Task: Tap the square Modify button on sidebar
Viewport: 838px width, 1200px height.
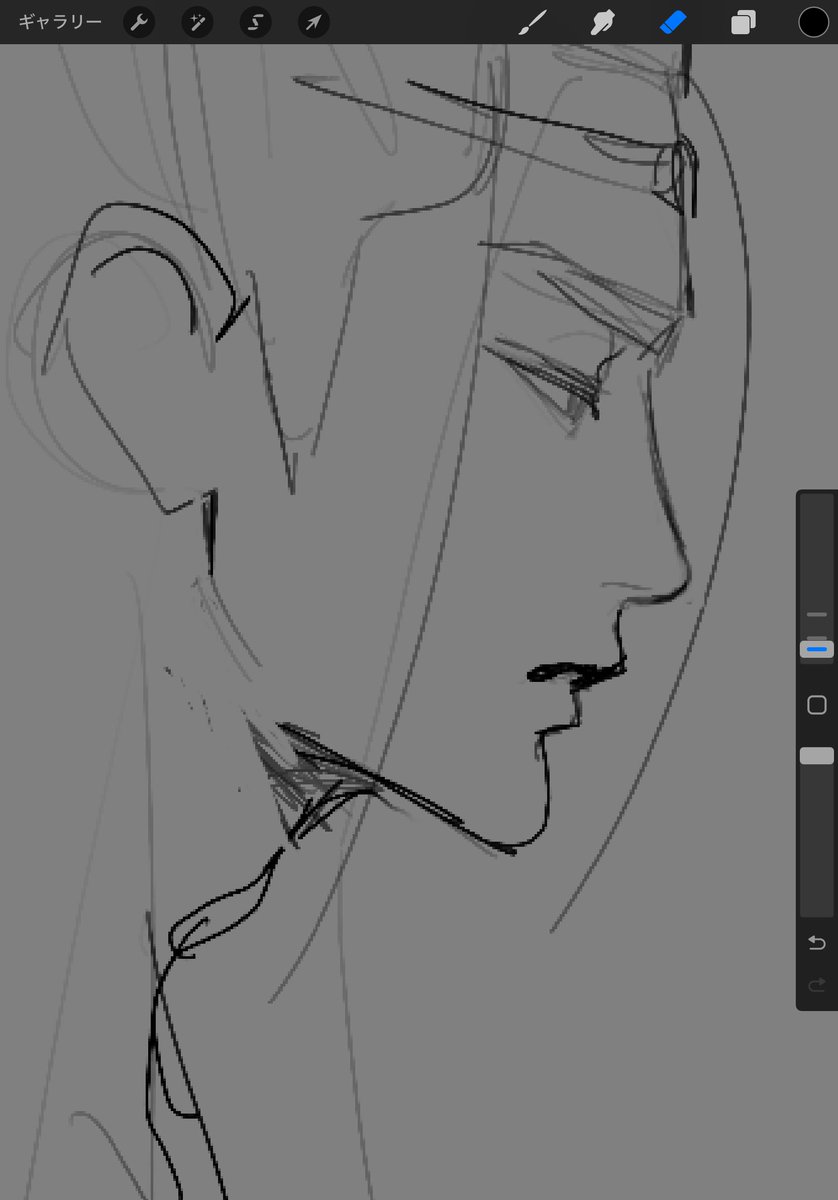Action: tap(817, 705)
